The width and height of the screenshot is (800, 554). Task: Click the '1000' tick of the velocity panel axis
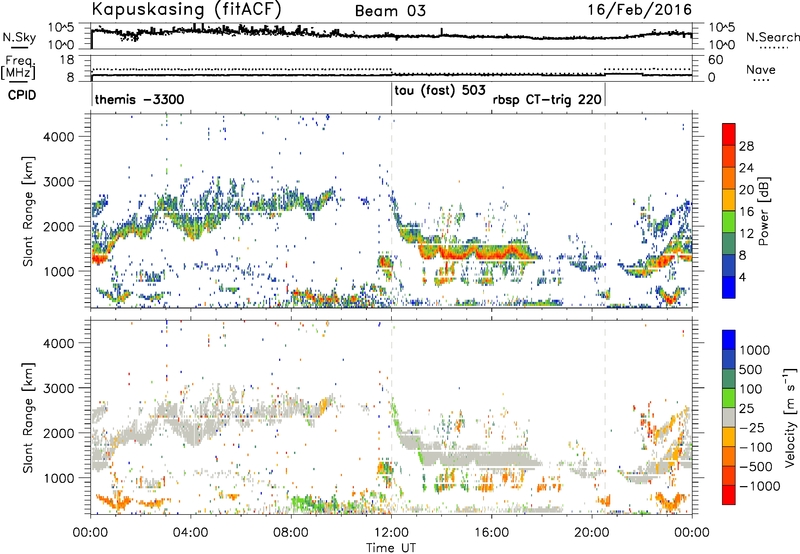point(58,478)
